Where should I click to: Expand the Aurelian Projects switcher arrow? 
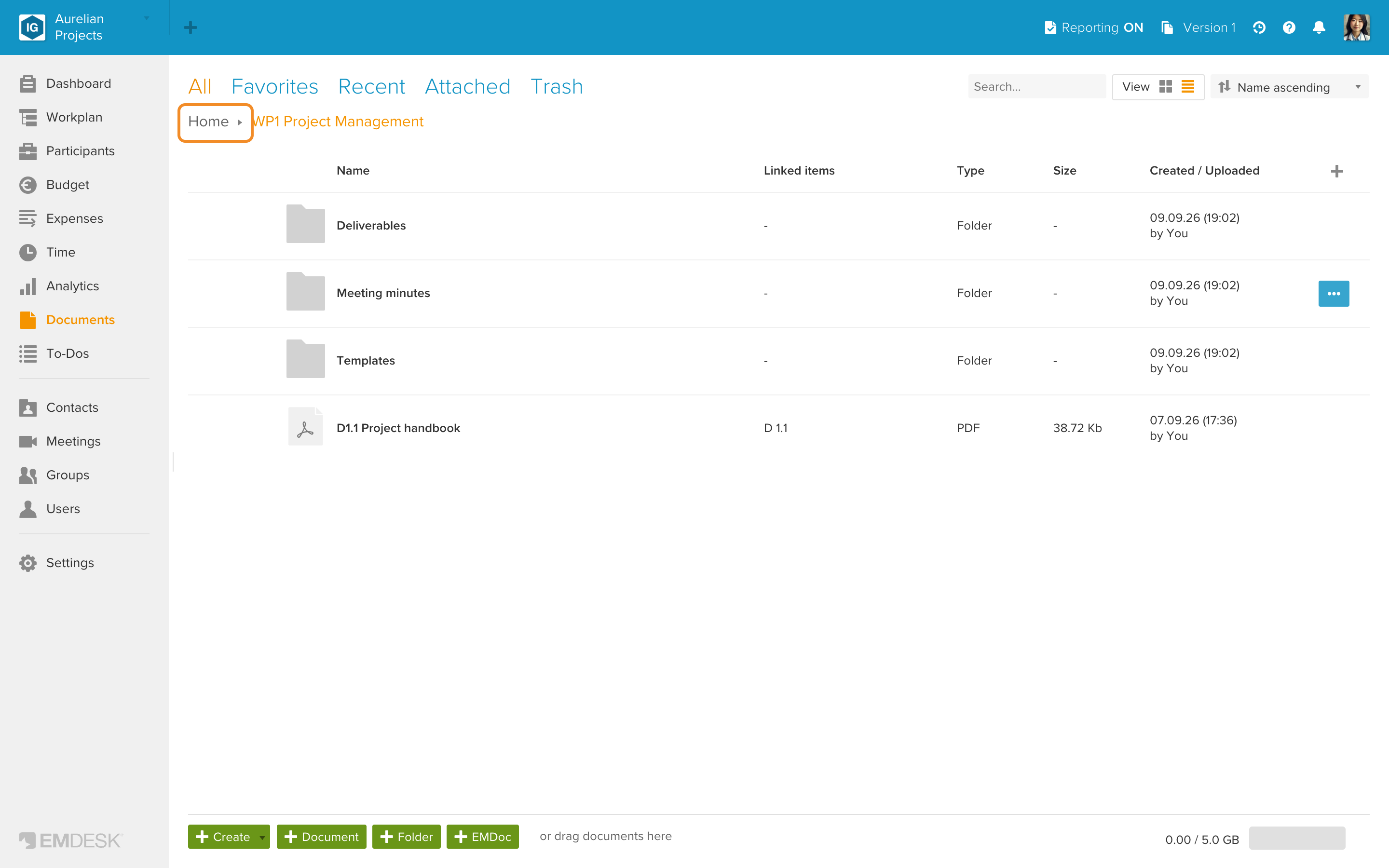[147, 18]
